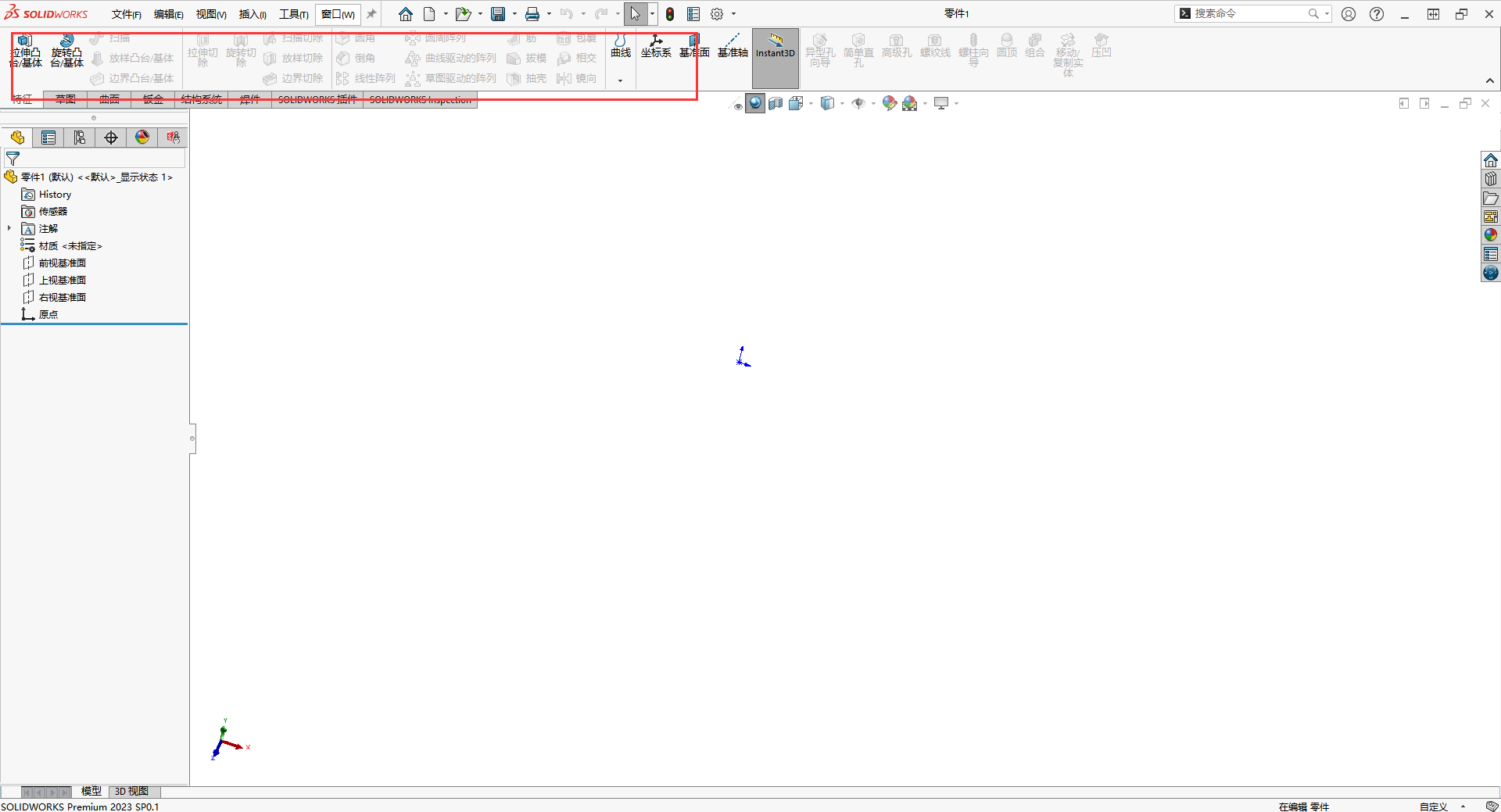Open the DisplayManager color ball tab
Image resolution: width=1501 pixels, height=812 pixels.
pos(142,138)
